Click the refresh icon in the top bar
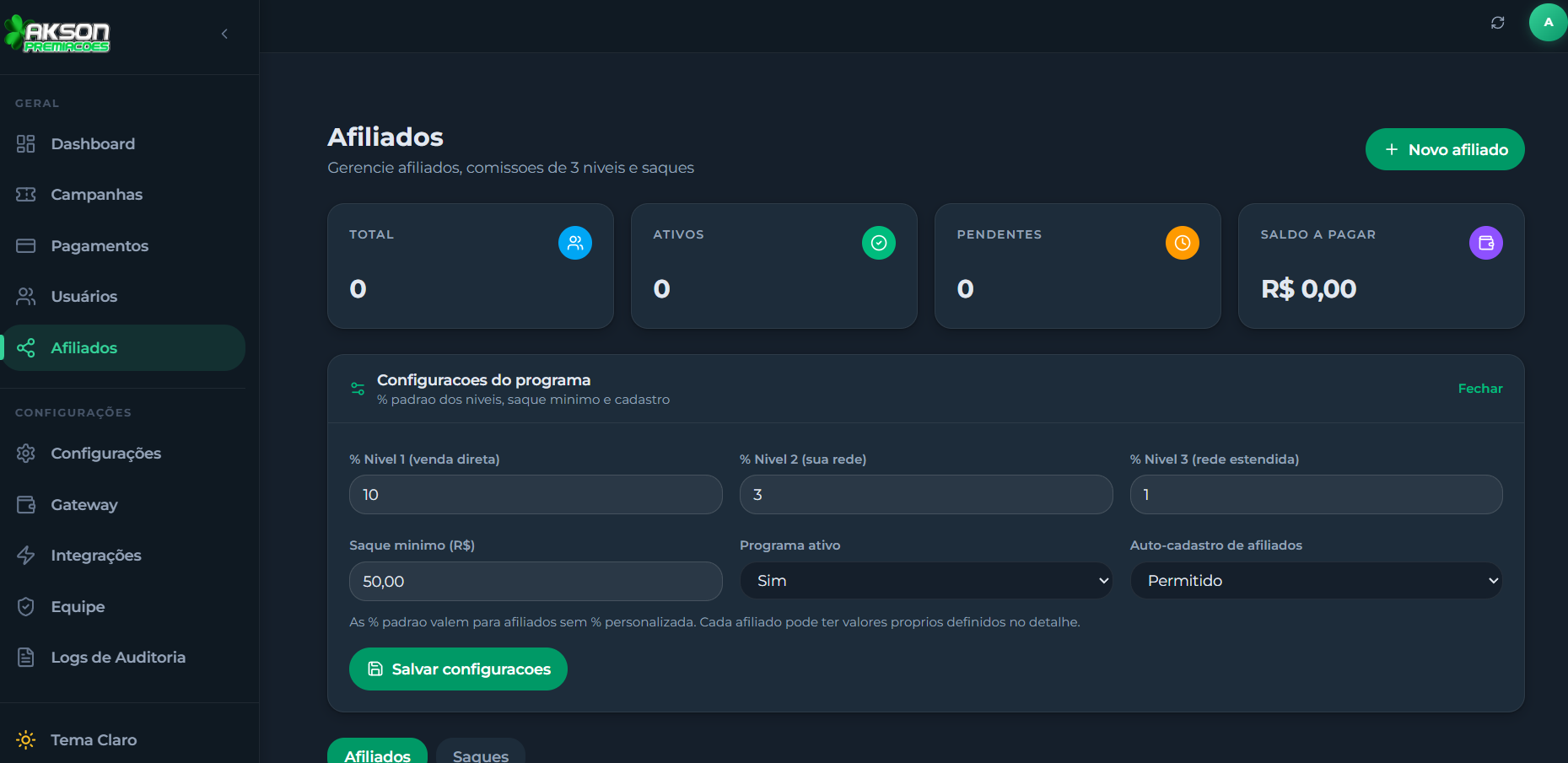The image size is (1568, 763). [1497, 23]
